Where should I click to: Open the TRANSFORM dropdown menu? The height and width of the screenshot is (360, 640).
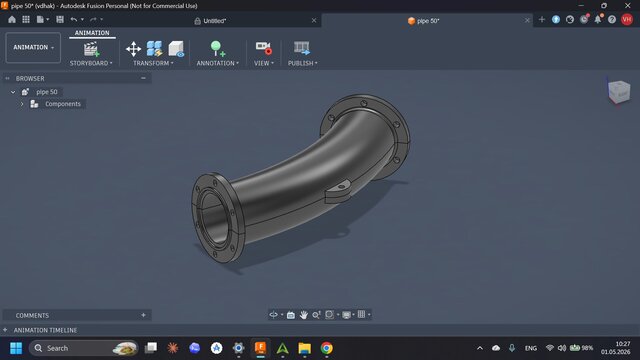tap(153, 63)
